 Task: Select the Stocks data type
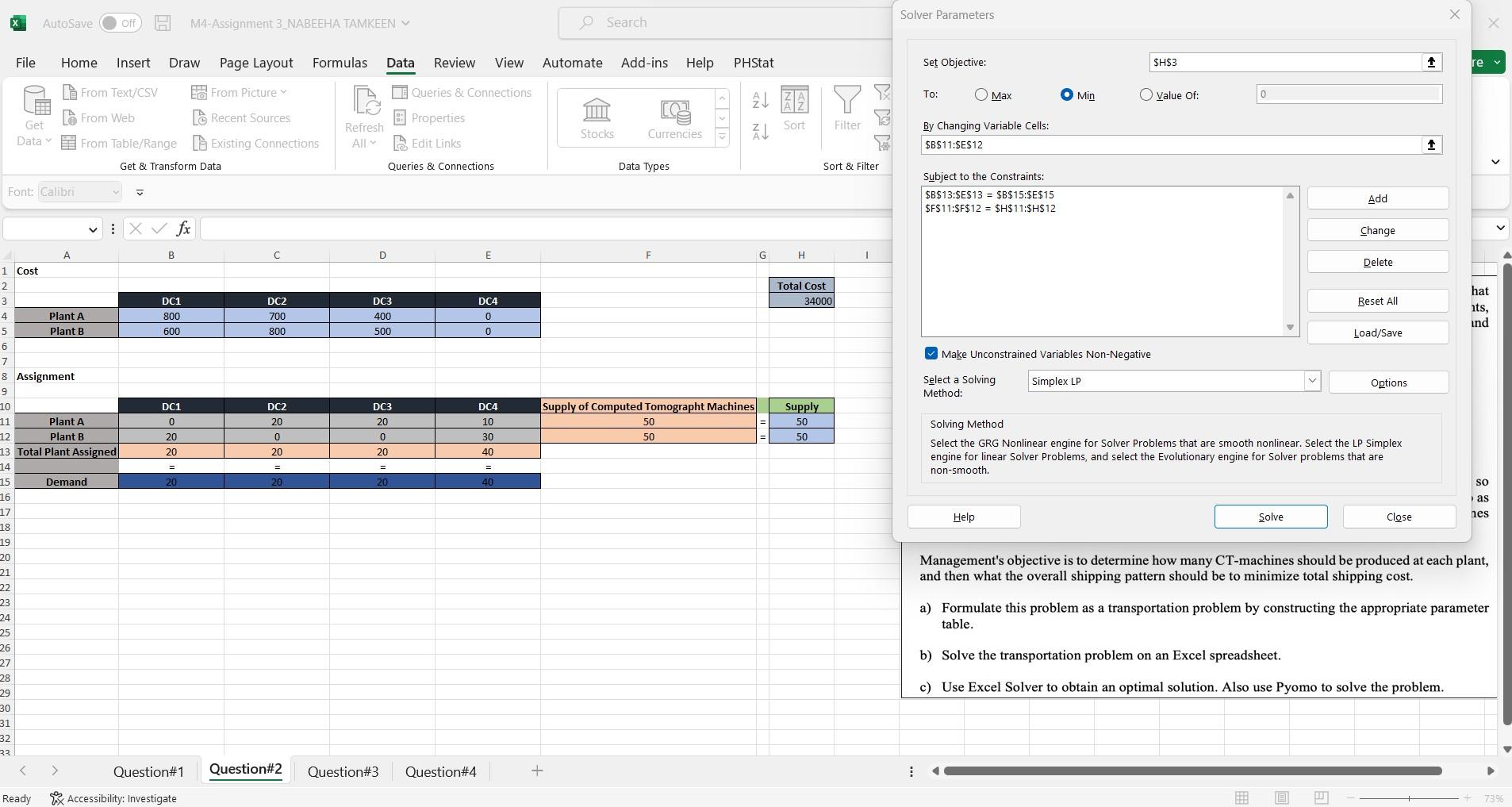pos(597,117)
